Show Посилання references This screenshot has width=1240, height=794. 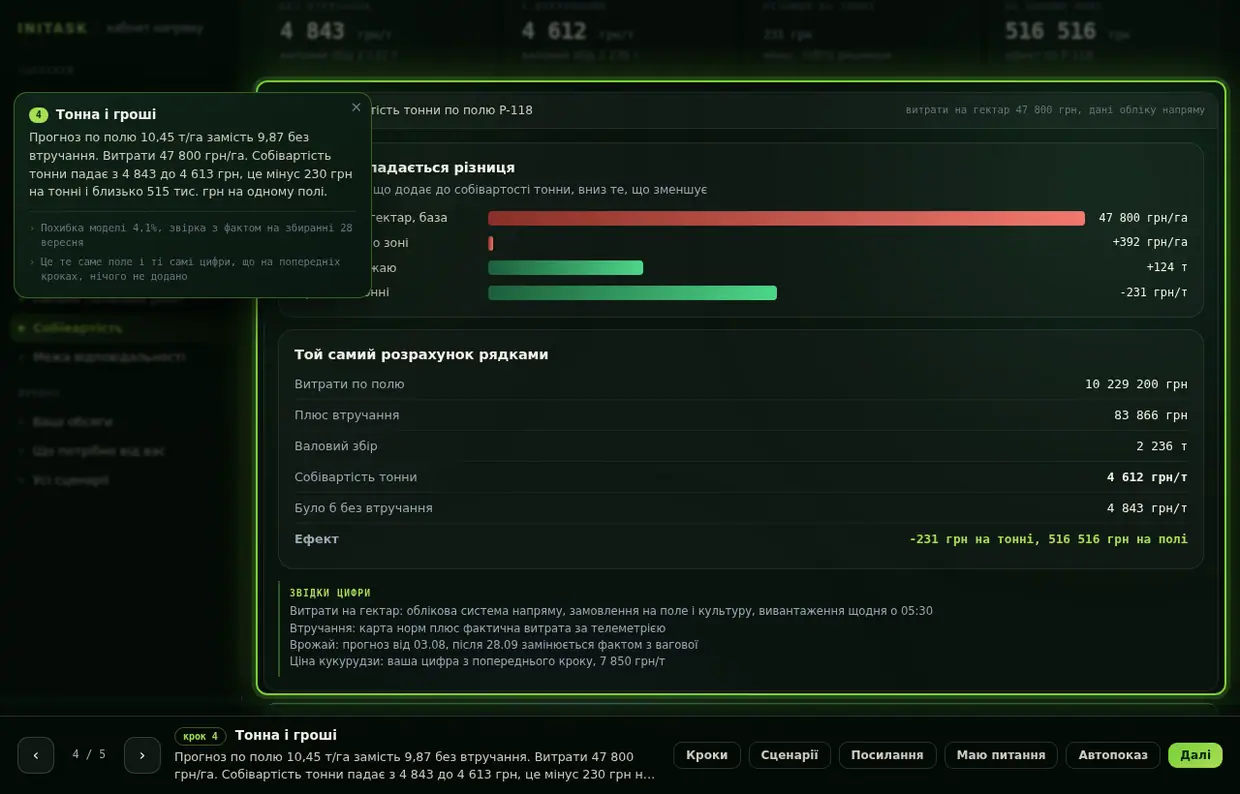[x=887, y=755]
